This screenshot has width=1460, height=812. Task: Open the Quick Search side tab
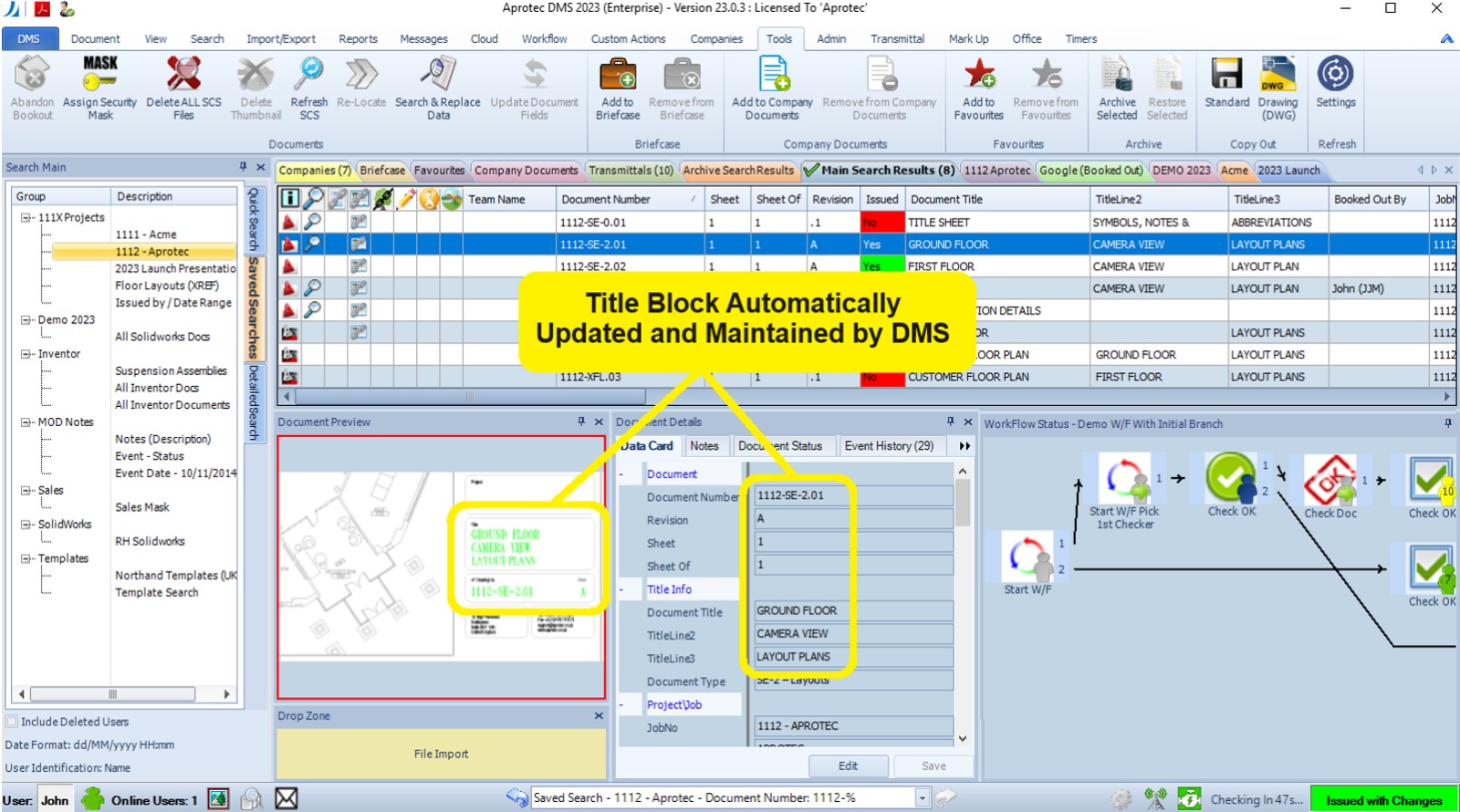tap(255, 220)
